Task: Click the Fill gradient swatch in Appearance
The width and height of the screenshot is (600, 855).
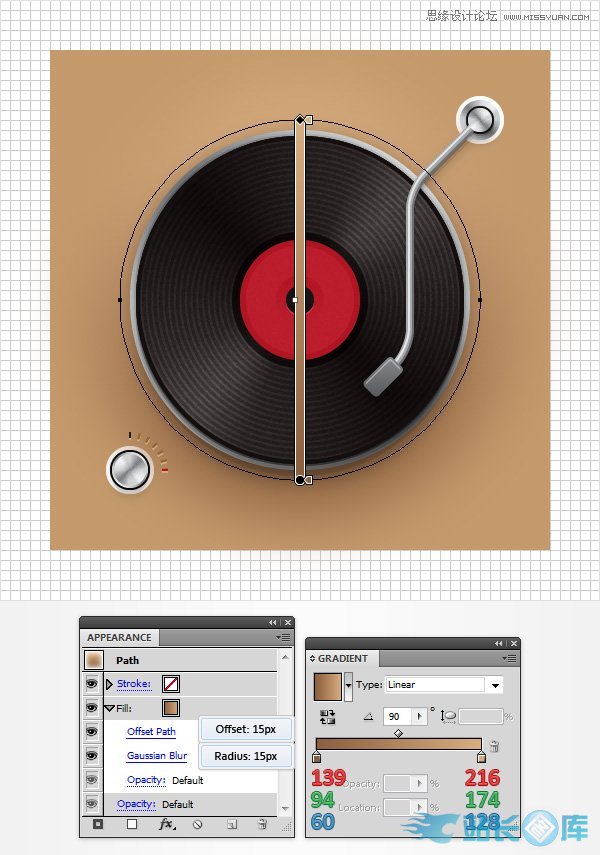Action: 171,708
